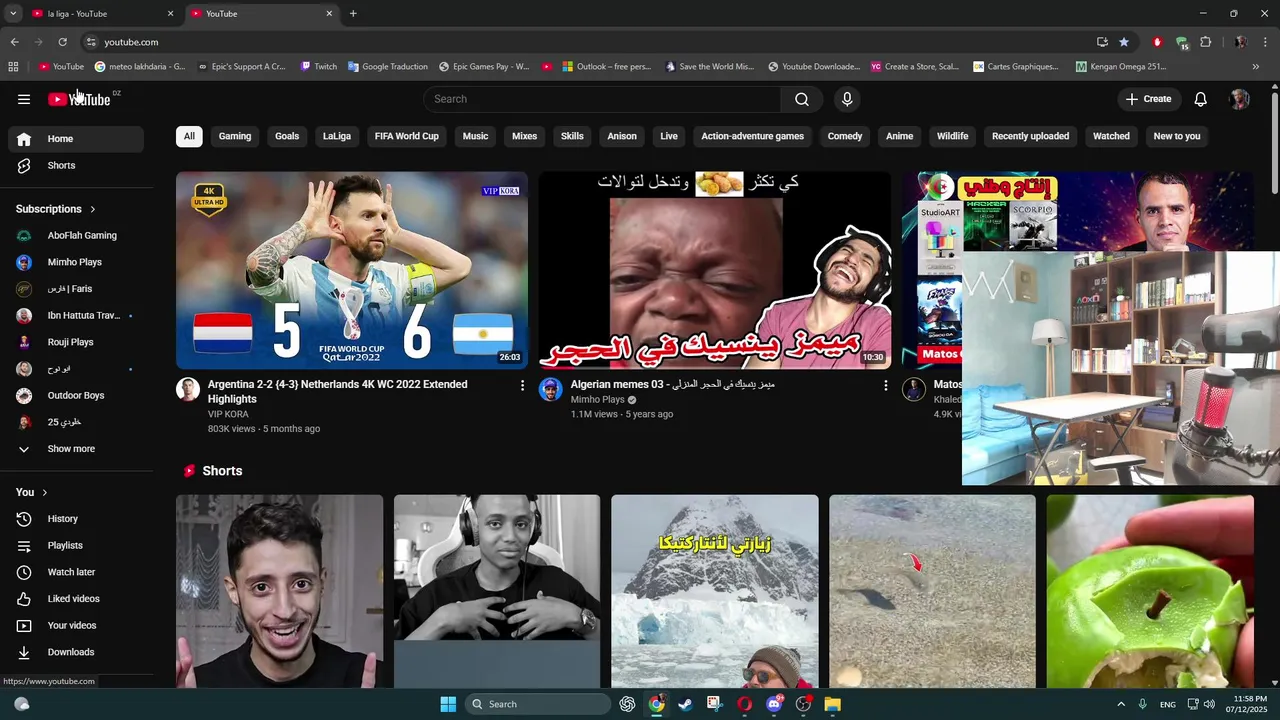This screenshot has width=1280, height=720.
Task: Select the Goals filter chip
Action: pyautogui.click(x=287, y=136)
